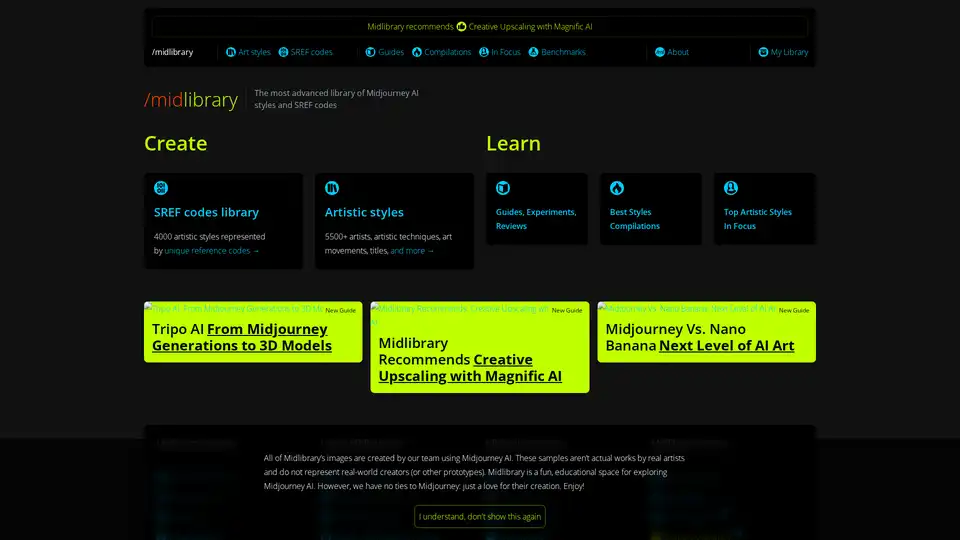Click the Artistic styles card icon
960x540 pixels.
pos(332,188)
